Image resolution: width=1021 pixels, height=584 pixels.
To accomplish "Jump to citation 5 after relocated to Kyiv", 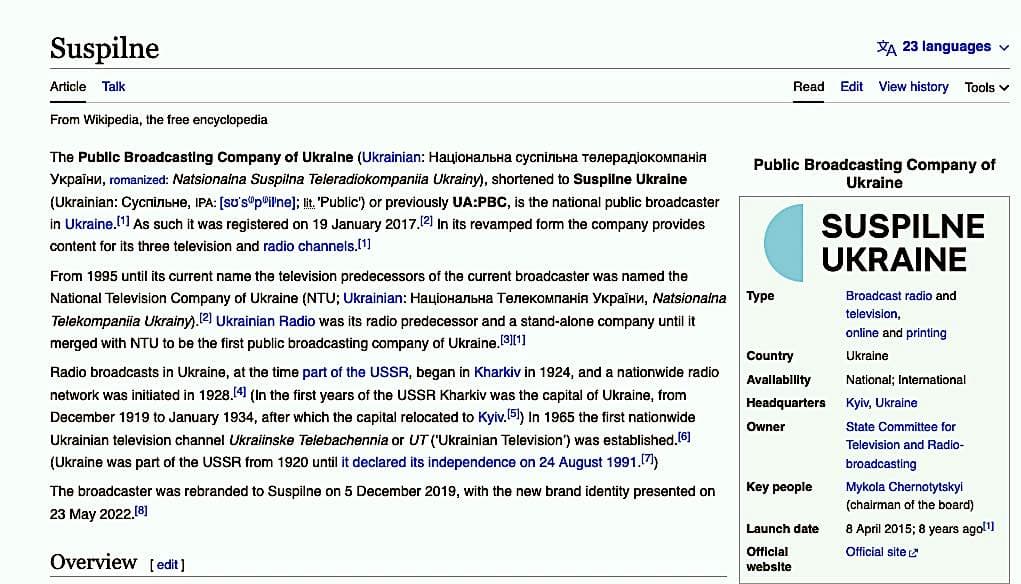I will click(513, 413).
